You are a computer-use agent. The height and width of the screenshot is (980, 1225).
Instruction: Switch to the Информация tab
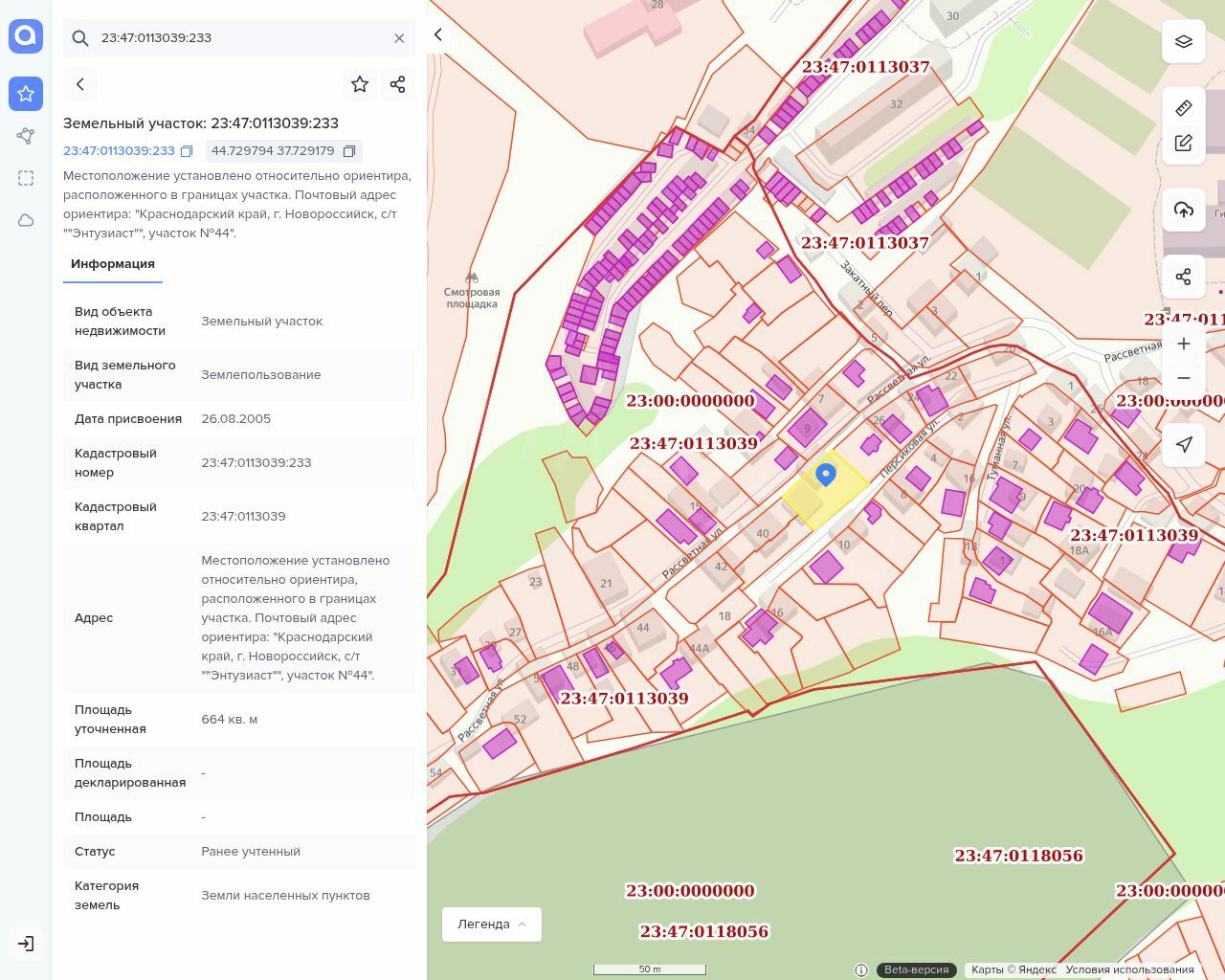113,264
